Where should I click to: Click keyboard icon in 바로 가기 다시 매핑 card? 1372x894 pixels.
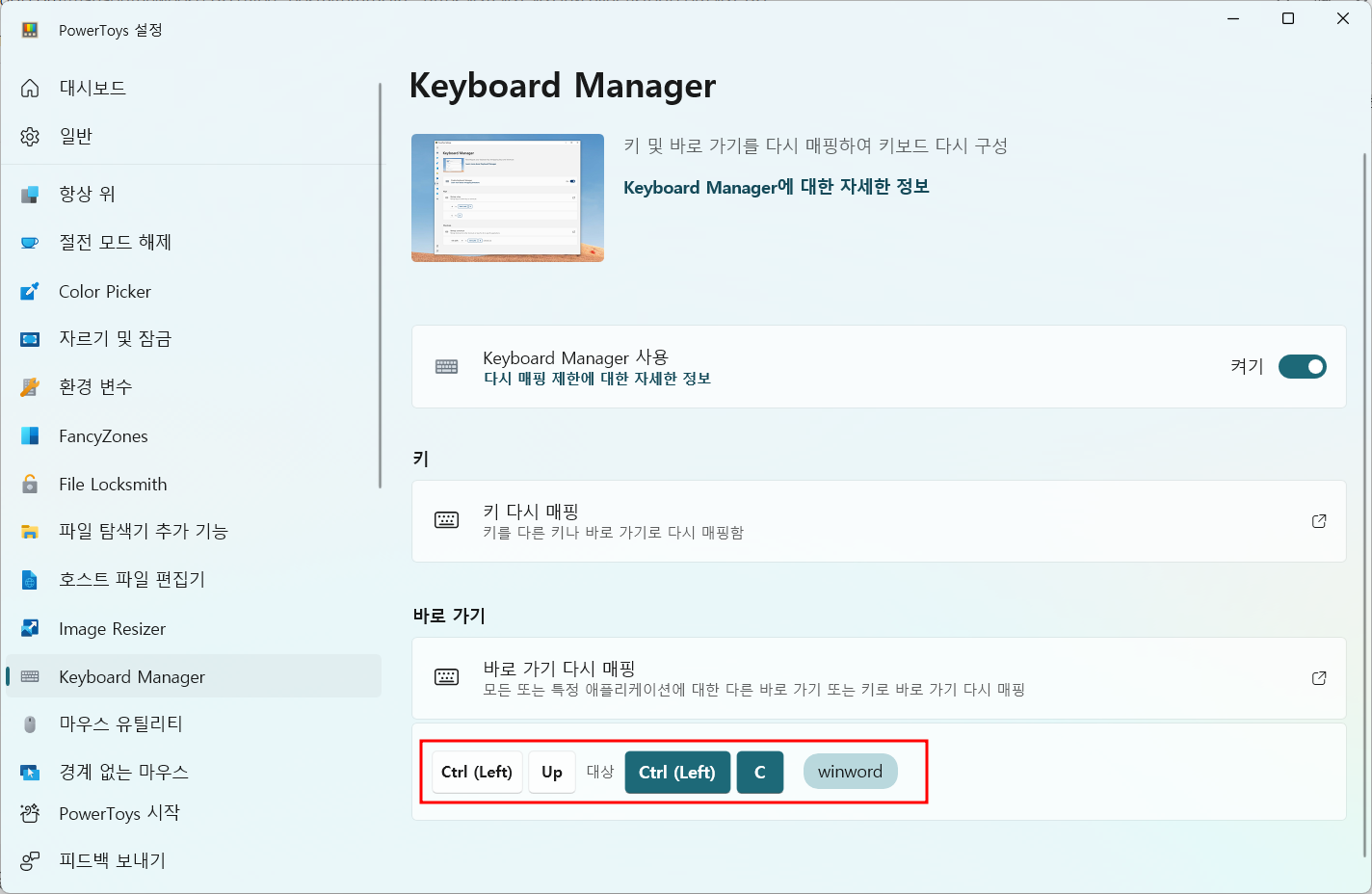click(447, 677)
